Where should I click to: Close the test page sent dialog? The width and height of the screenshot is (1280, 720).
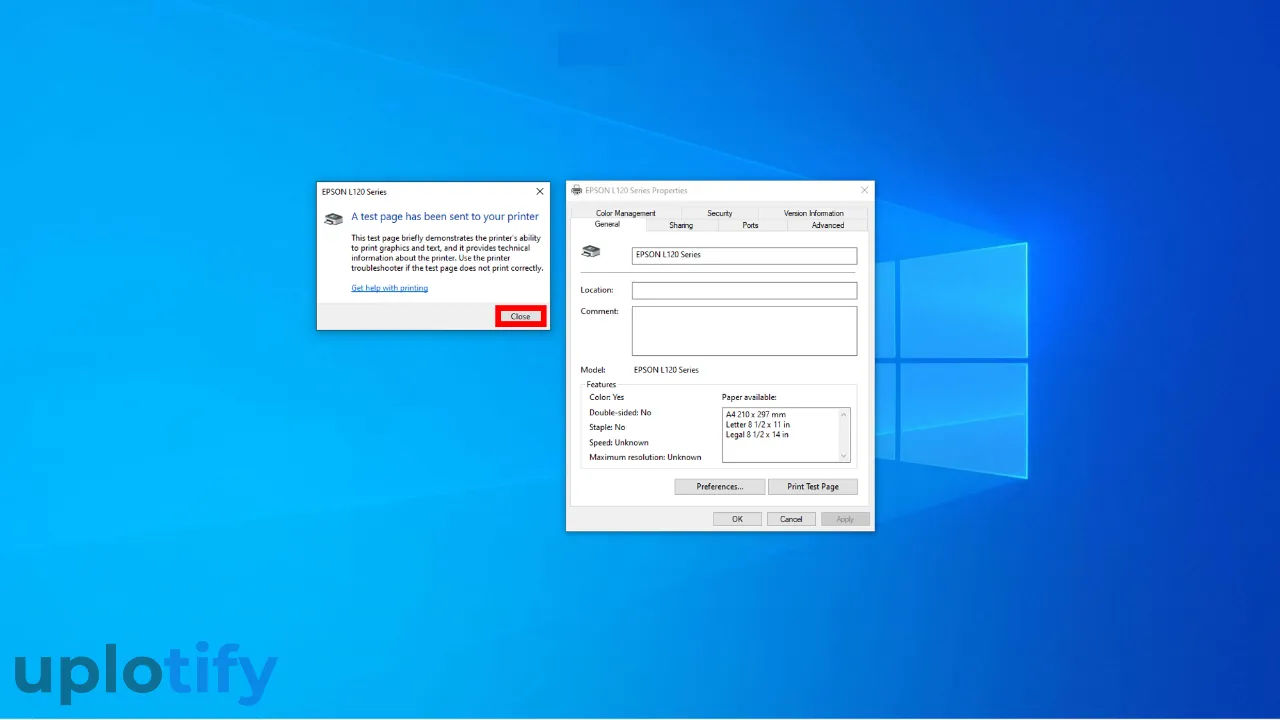(x=521, y=316)
